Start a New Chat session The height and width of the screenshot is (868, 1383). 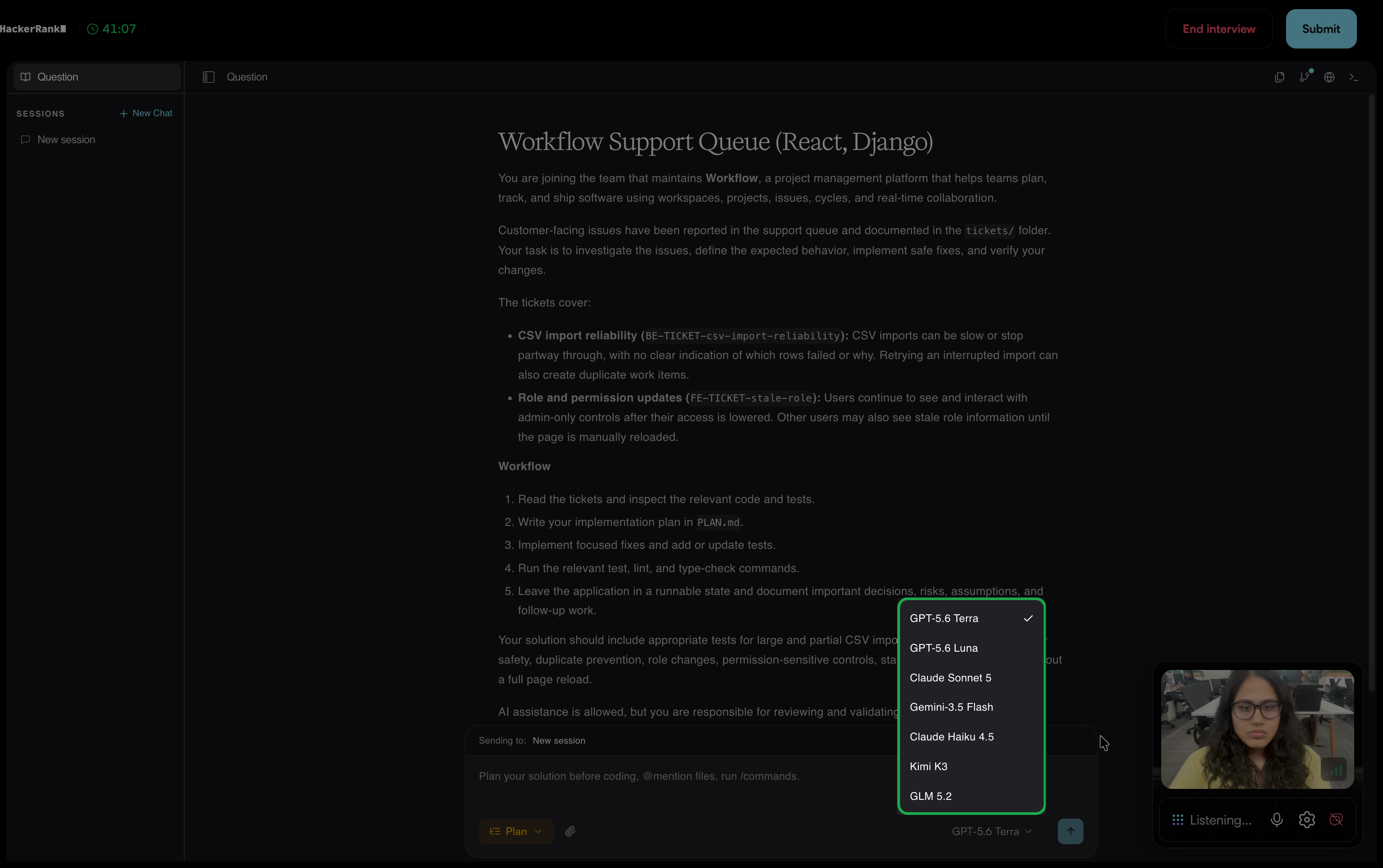[146, 113]
